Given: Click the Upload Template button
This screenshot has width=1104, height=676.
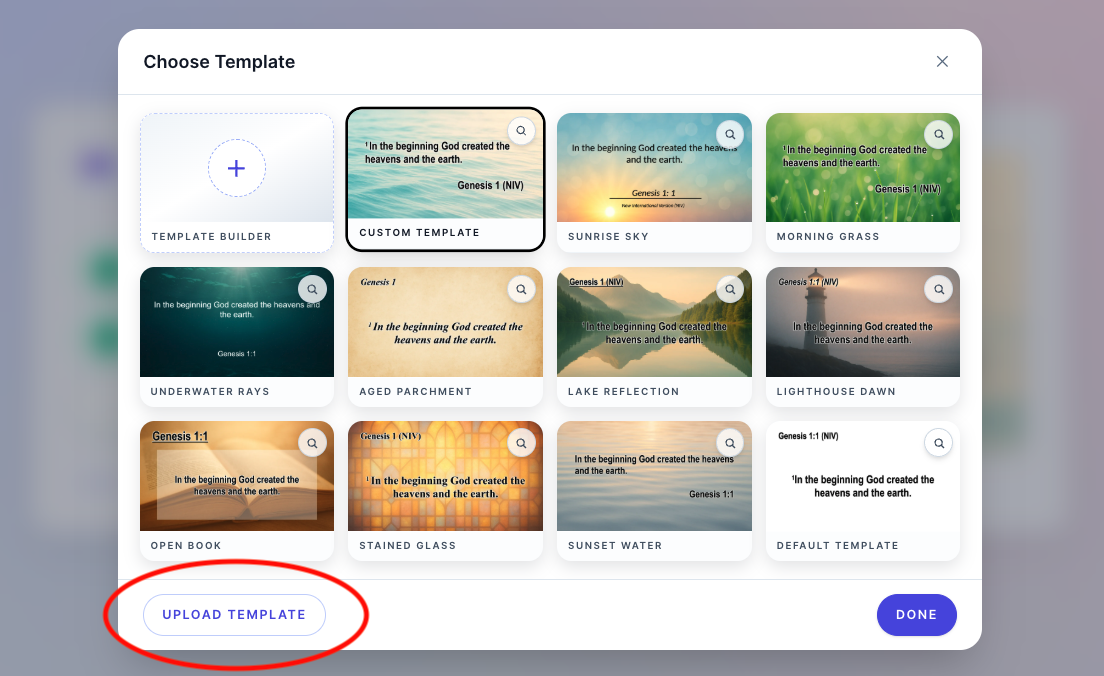Looking at the screenshot, I should point(234,615).
